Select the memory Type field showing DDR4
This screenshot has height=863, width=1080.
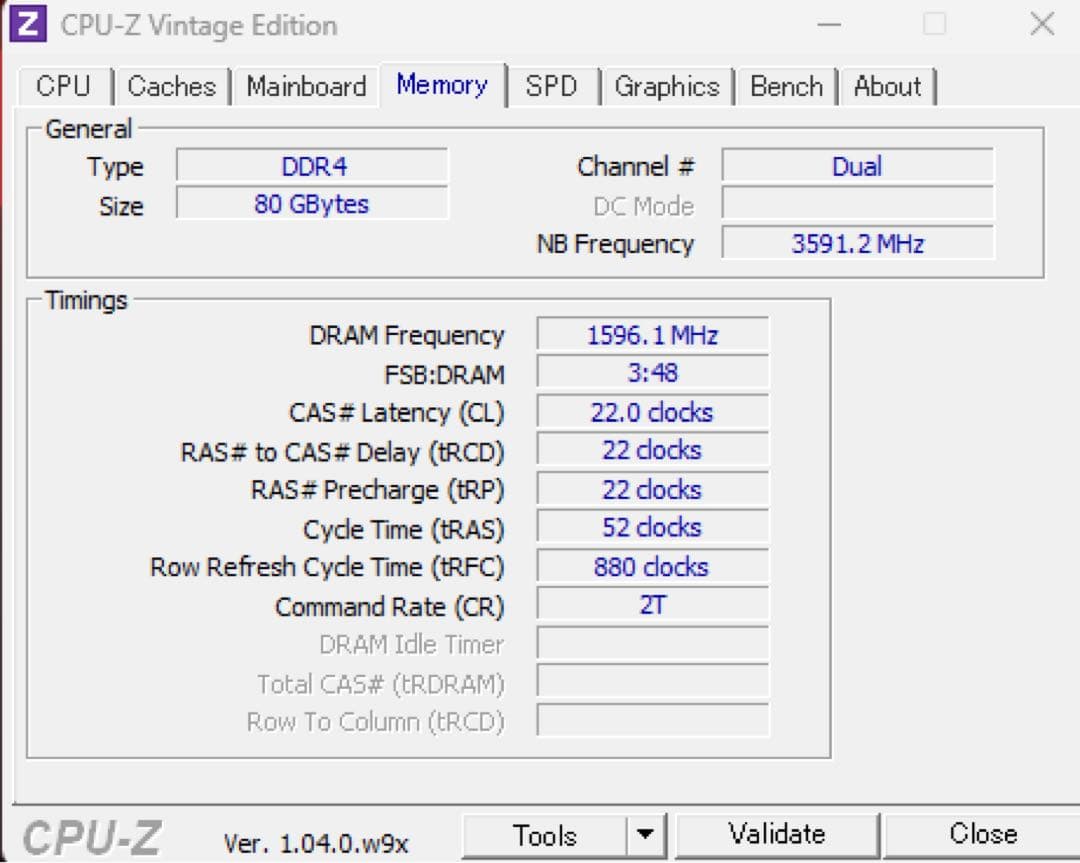coord(313,166)
